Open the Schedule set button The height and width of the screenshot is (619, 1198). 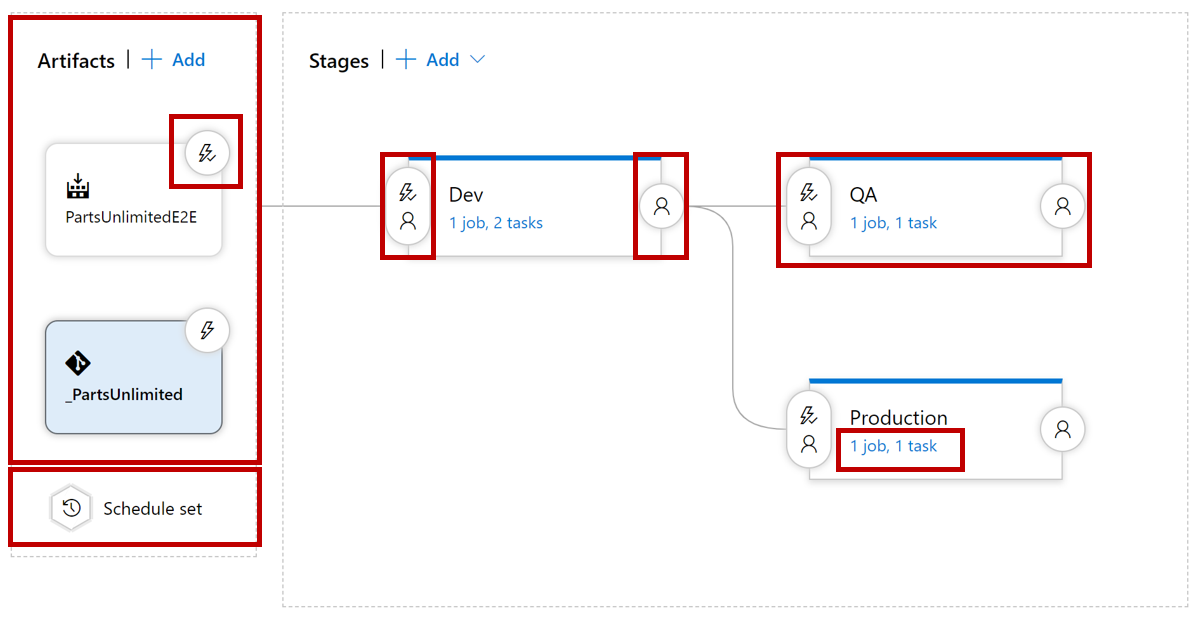134,508
